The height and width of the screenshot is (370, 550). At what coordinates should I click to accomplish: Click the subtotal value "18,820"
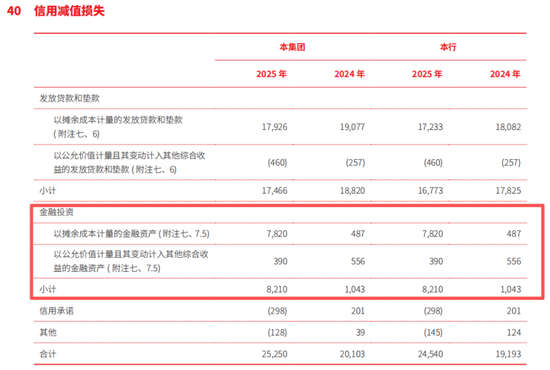coord(352,191)
